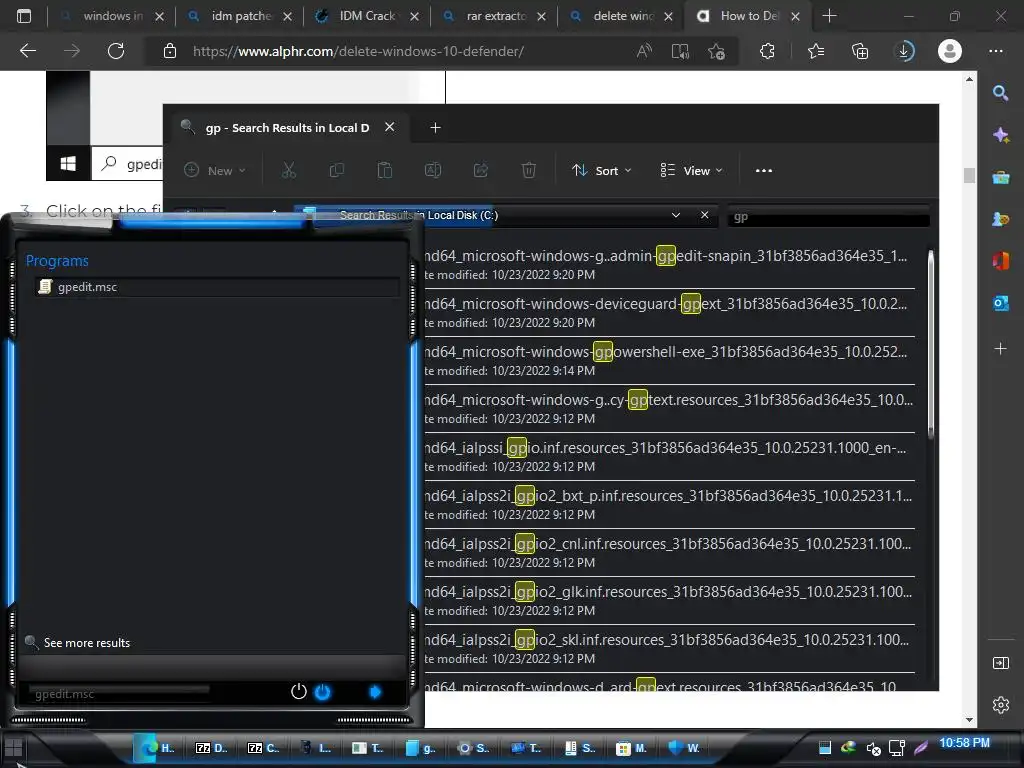Open the Explorer See more ellipsis menu
This screenshot has width=1024, height=768.
(x=763, y=170)
